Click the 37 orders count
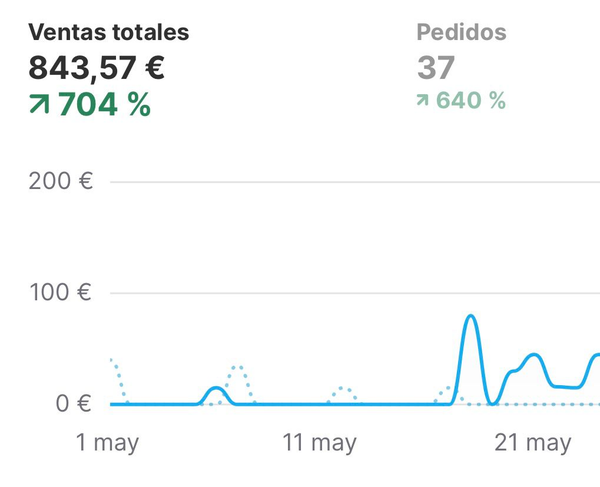This screenshot has height=487, width=600. click(435, 68)
